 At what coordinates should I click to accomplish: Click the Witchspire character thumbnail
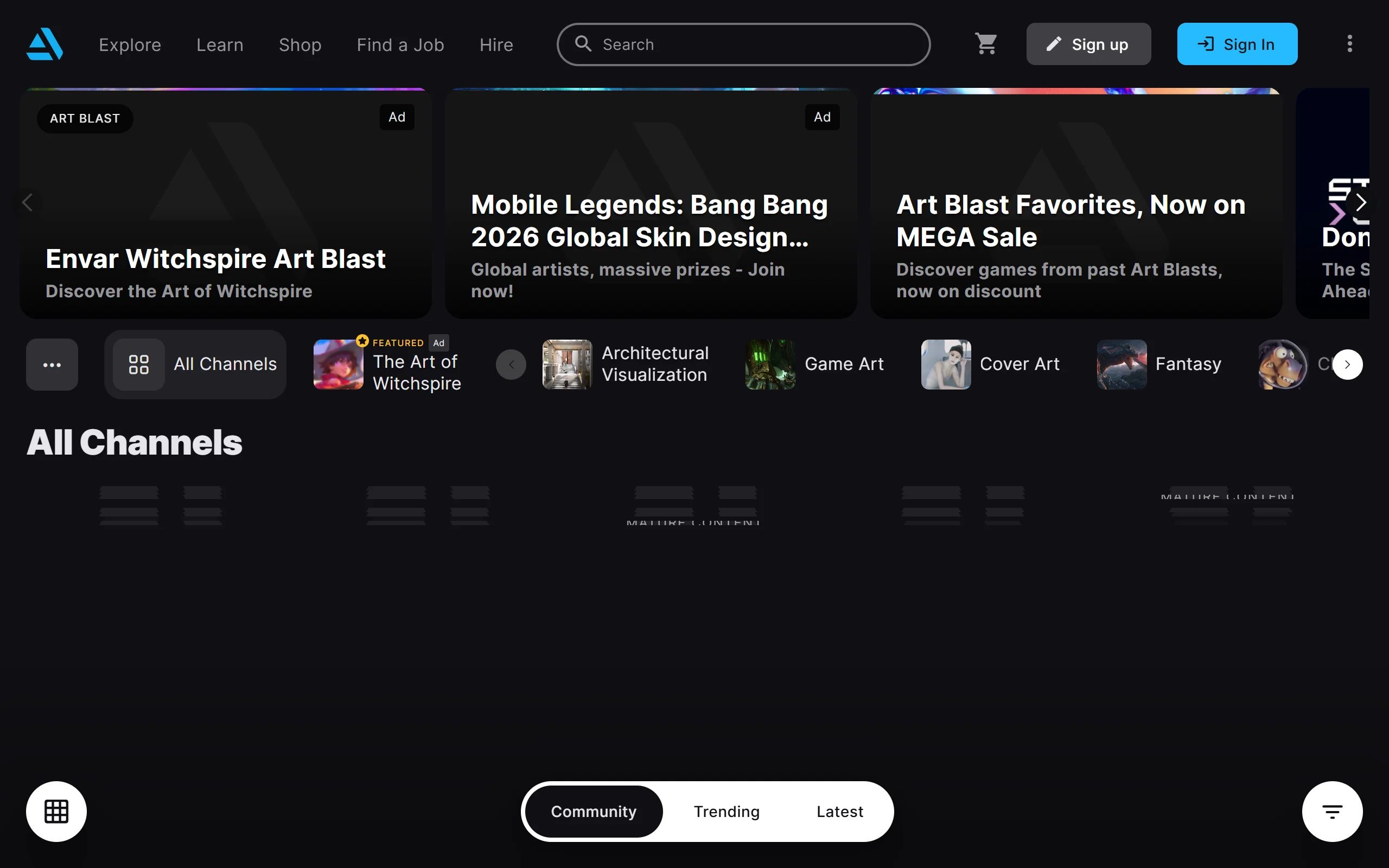click(x=338, y=364)
